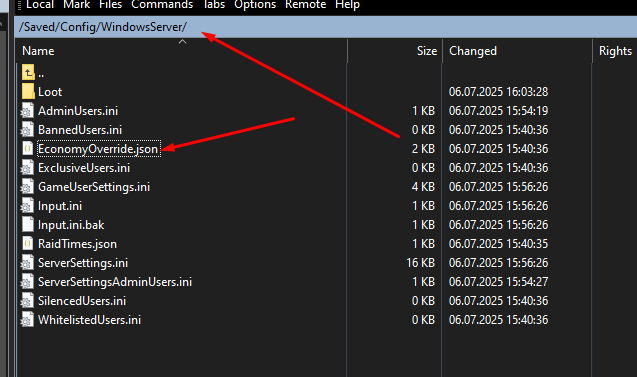Click the AdminUsers.ini file icon
Image resolution: width=637 pixels, height=377 pixels.
[27, 111]
